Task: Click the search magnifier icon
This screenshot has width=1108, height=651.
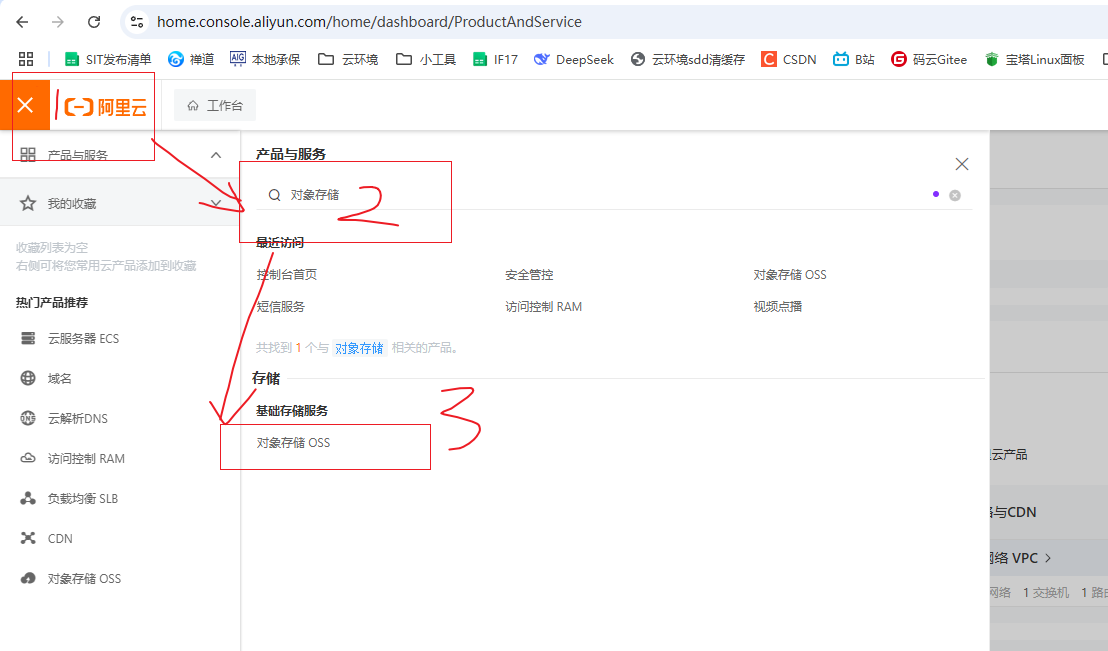Action: coord(274,195)
